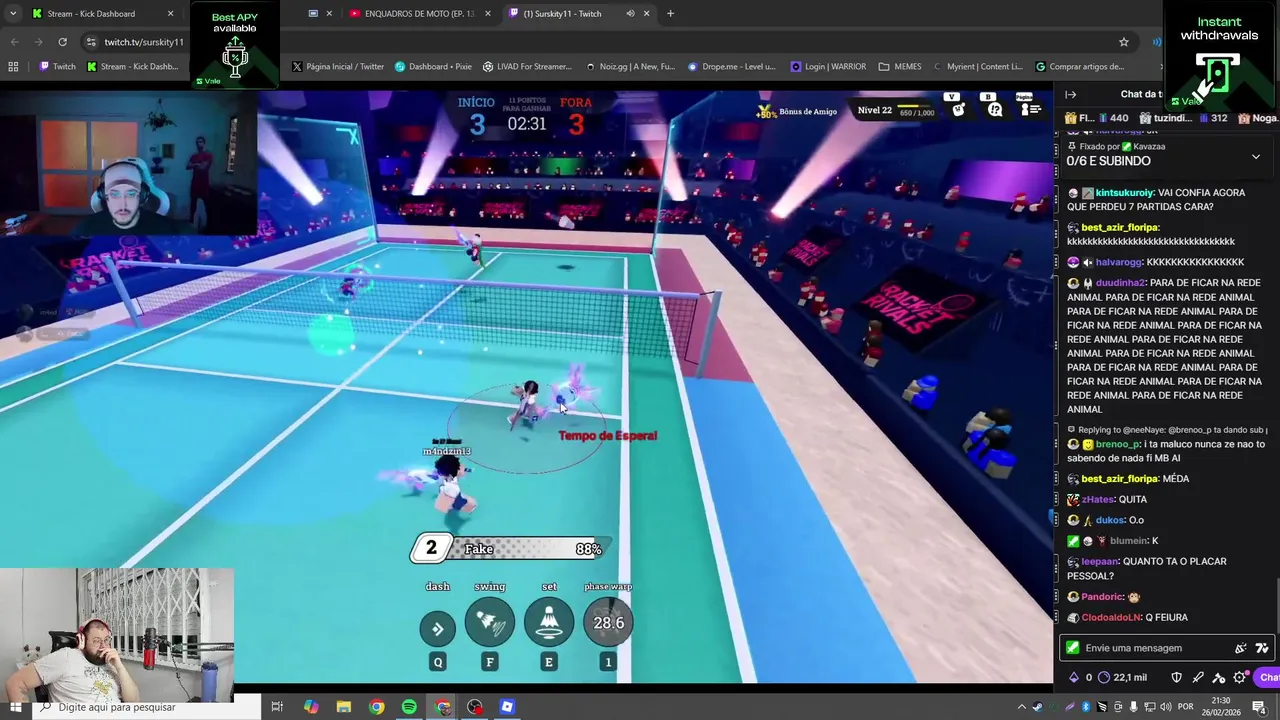
Task: Open File Explorer from the taskbar
Action: point(344,707)
